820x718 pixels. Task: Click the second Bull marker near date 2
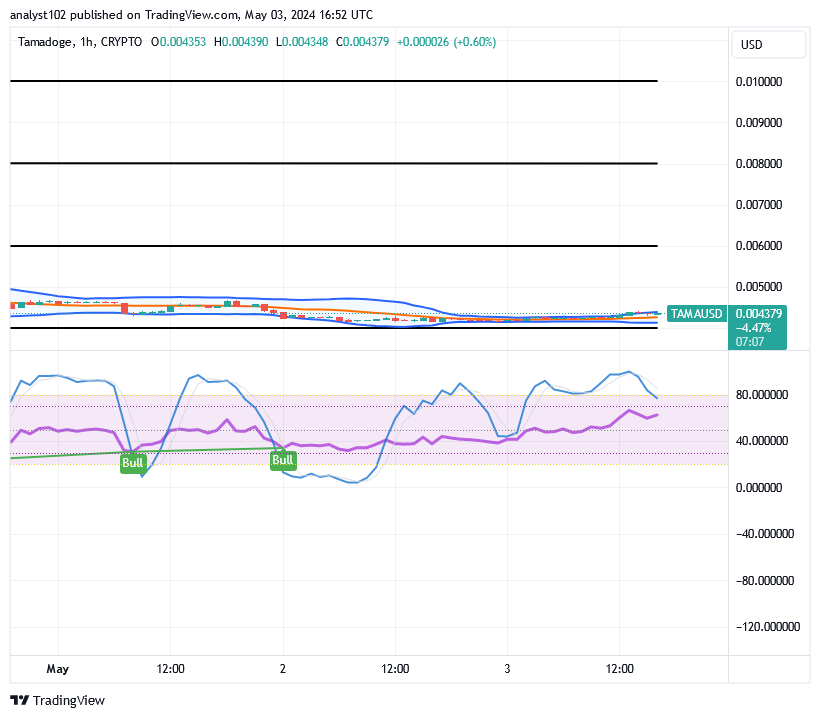point(283,460)
